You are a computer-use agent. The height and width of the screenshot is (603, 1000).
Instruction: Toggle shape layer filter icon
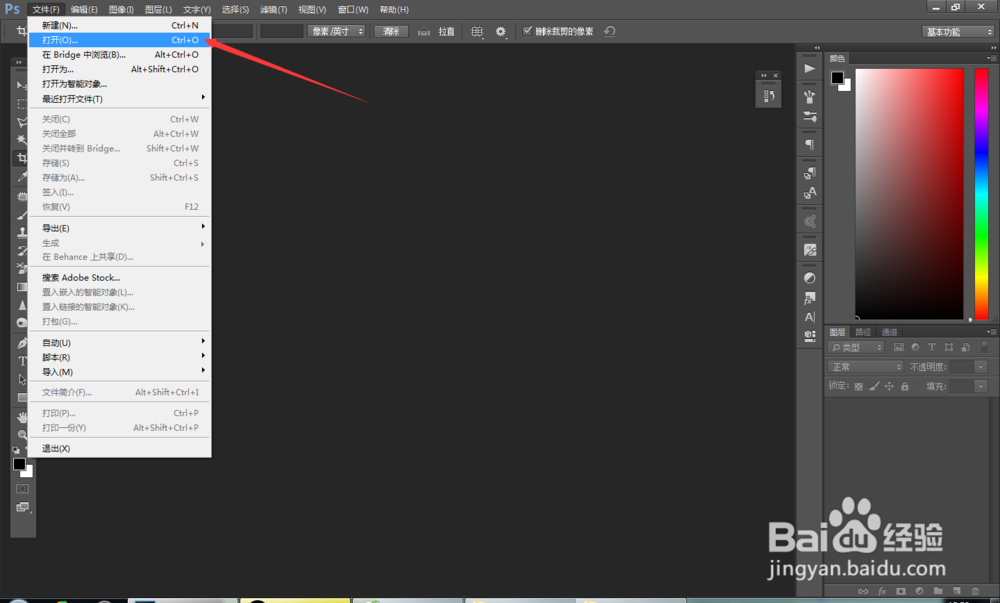point(949,347)
